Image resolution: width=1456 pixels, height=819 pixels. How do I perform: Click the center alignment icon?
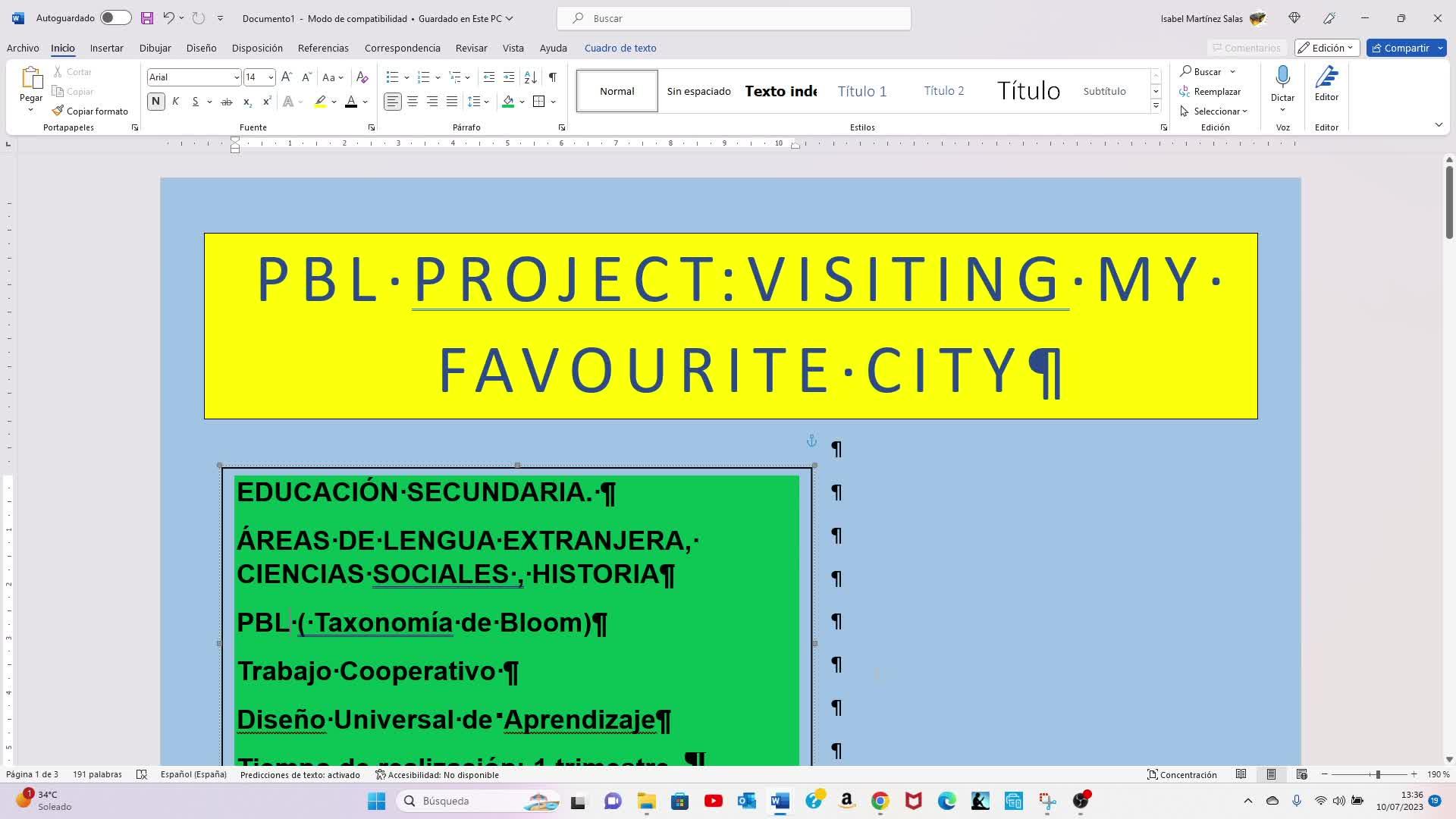pyautogui.click(x=413, y=102)
